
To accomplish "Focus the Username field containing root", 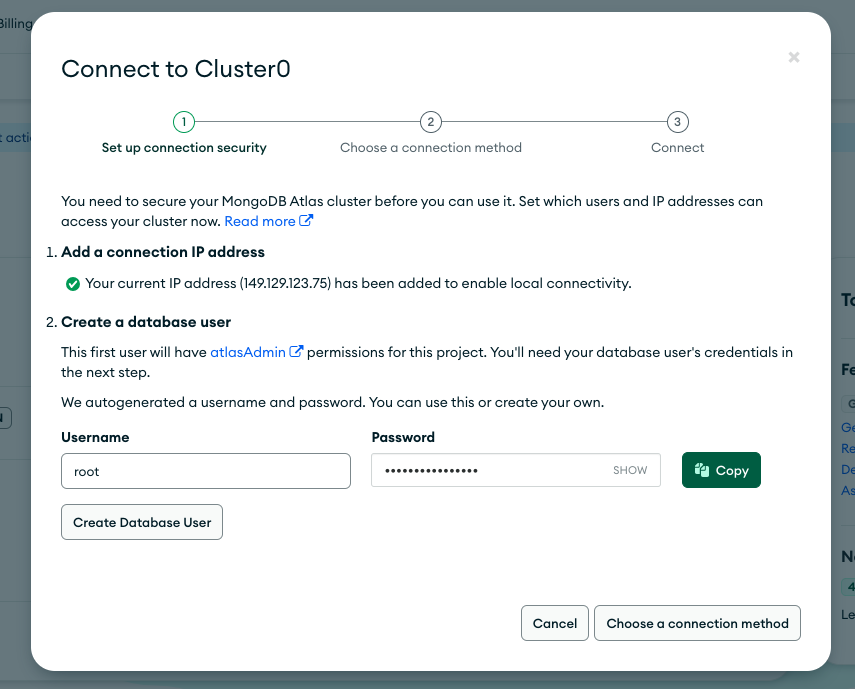I will [206, 471].
